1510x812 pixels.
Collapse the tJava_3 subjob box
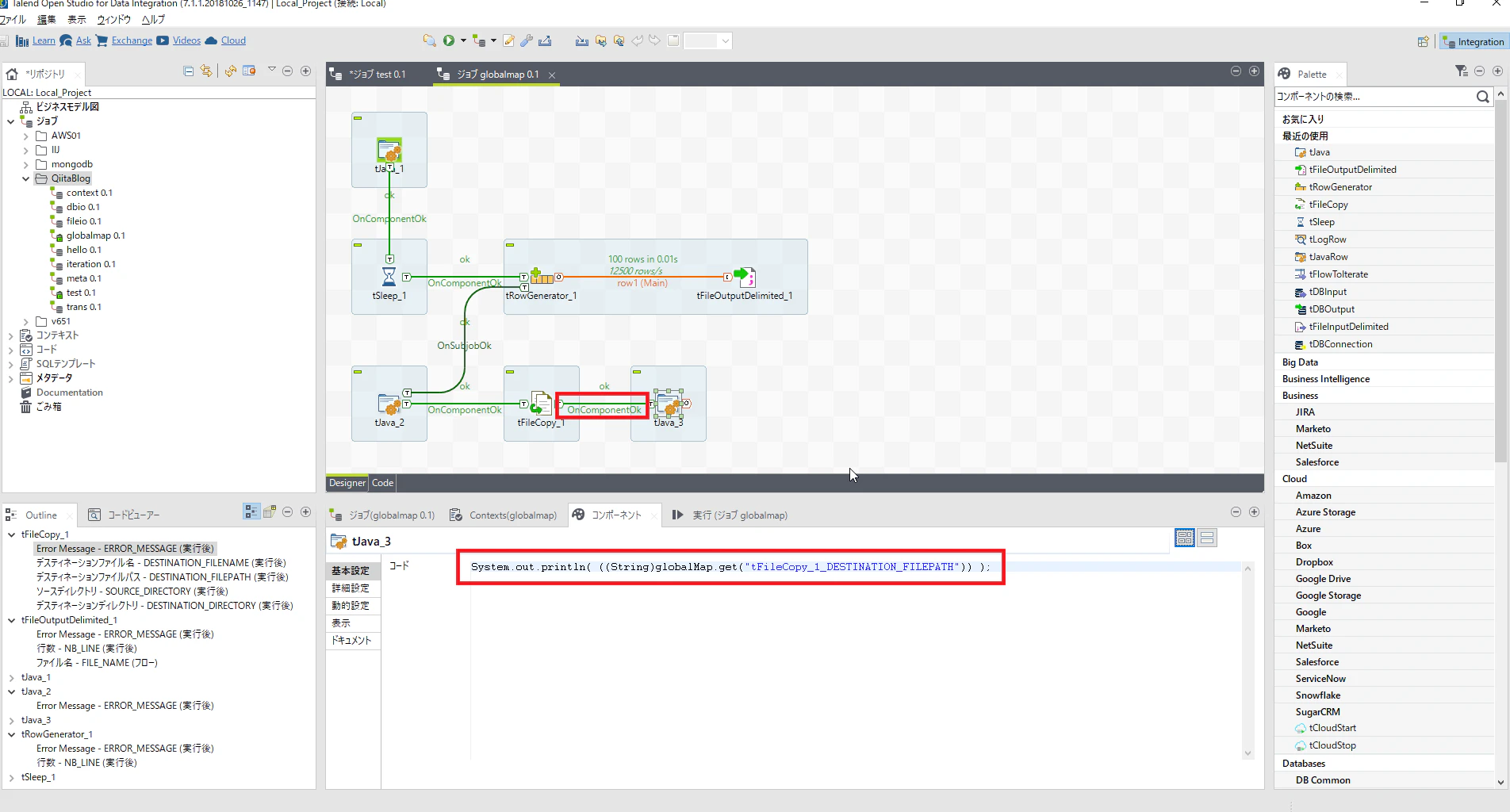637,372
